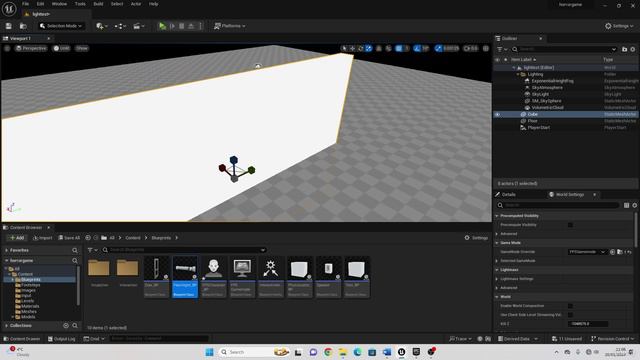640x360 pixels.
Task: Select the viewport Select mode arrow tool
Action: point(344,48)
